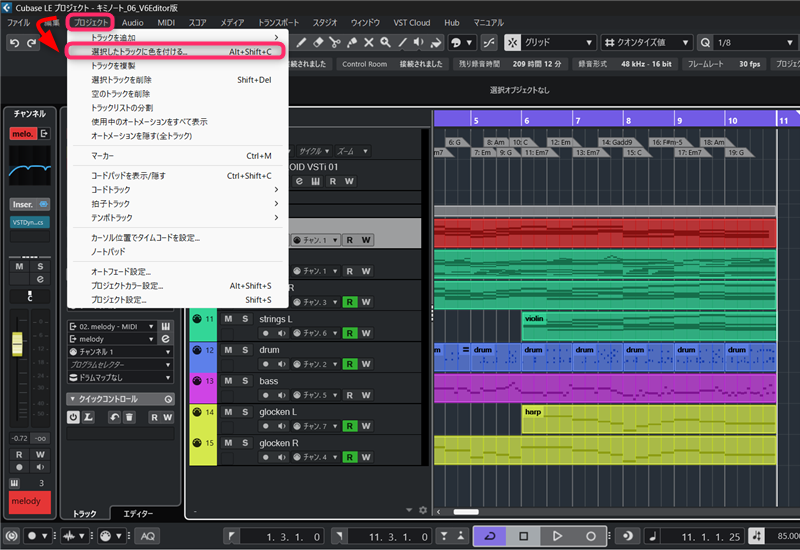Solo the glocken L track

click(x=245, y=412)
